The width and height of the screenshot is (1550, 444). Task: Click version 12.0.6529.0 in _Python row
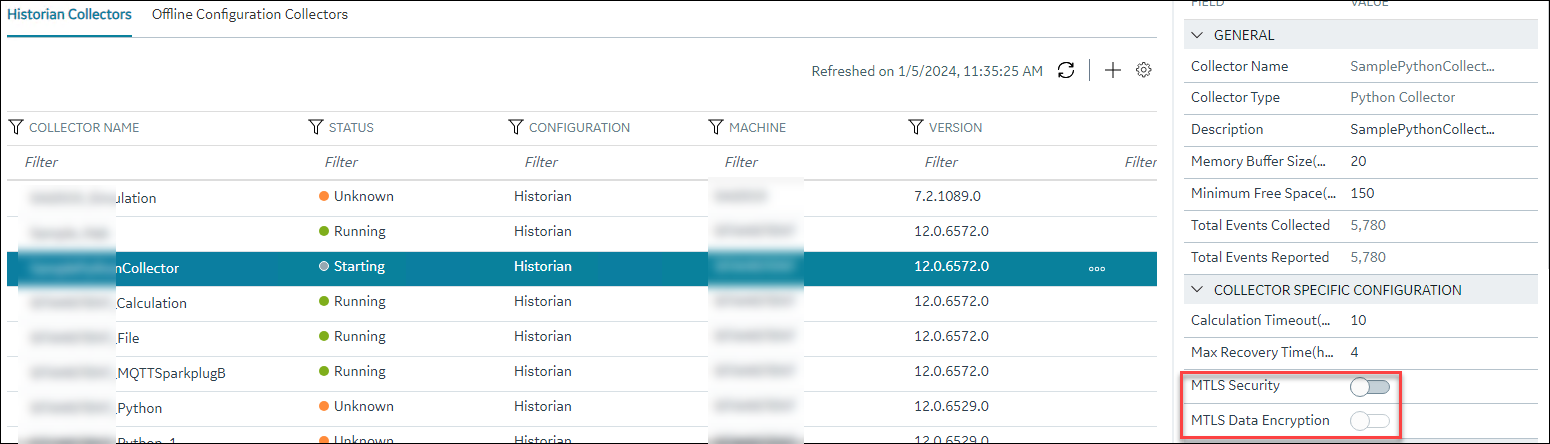coord(951,407)
